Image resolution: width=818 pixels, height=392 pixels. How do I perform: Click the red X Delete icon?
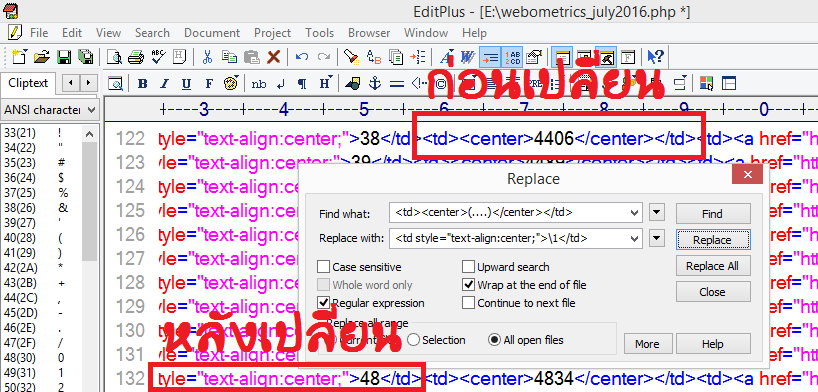click(273, 57)
